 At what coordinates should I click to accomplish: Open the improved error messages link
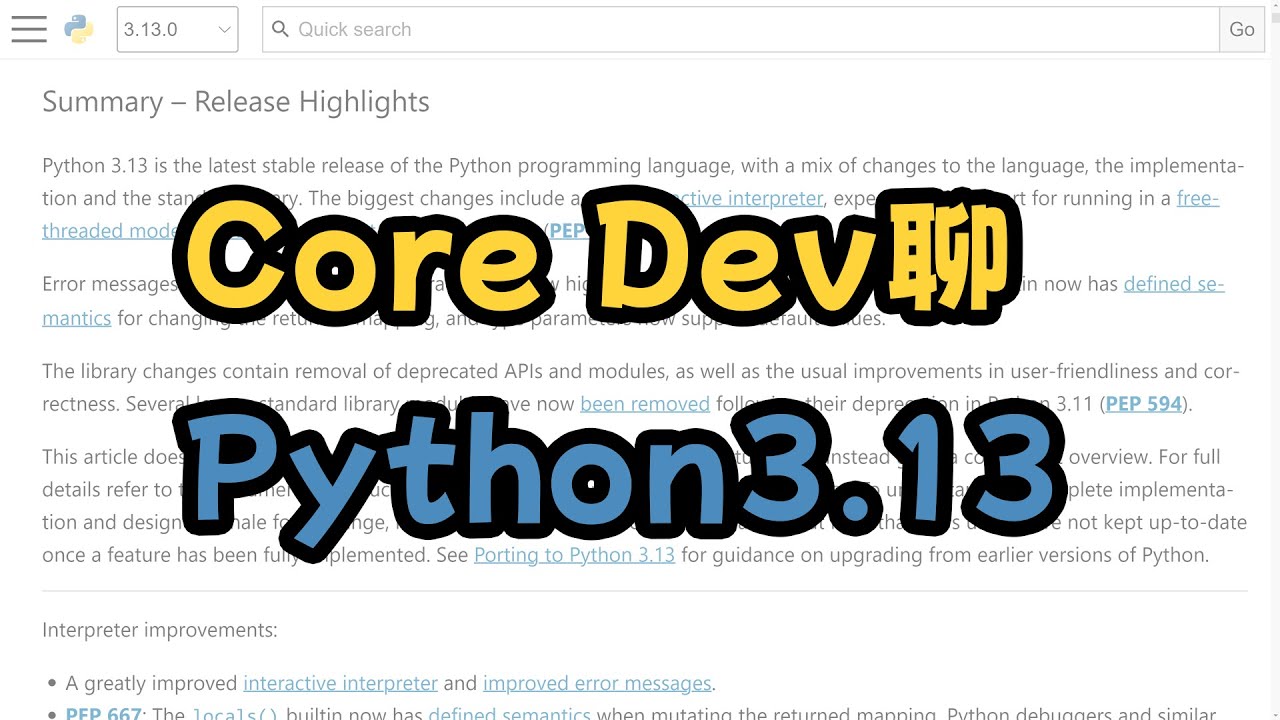[597, 683]
